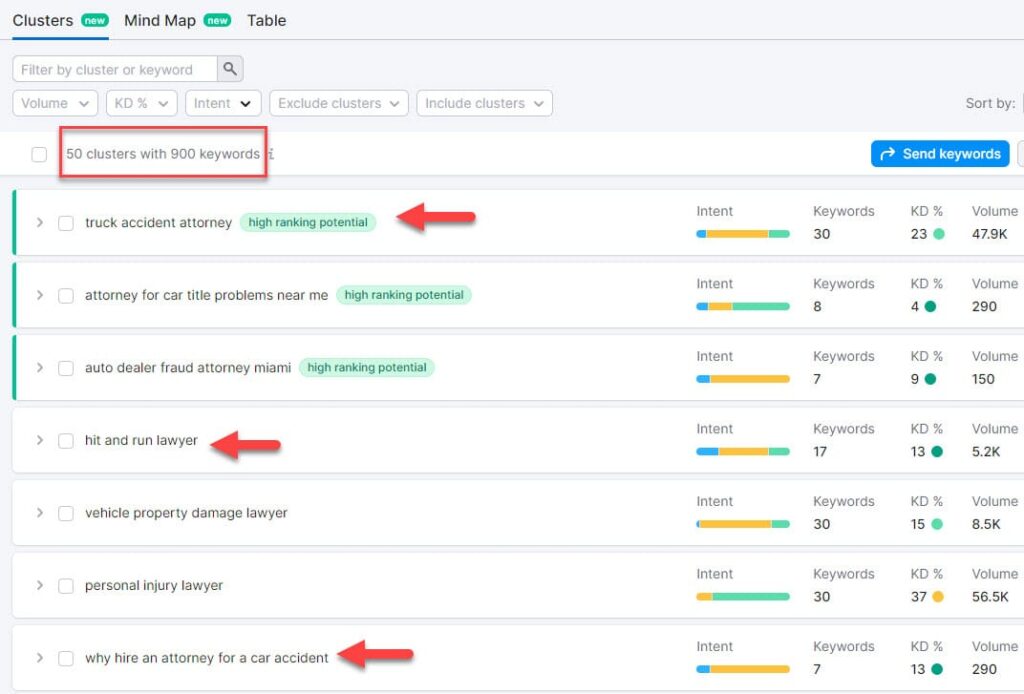Click intent bar for vehicle property damage lawyer

coord(743,524)
